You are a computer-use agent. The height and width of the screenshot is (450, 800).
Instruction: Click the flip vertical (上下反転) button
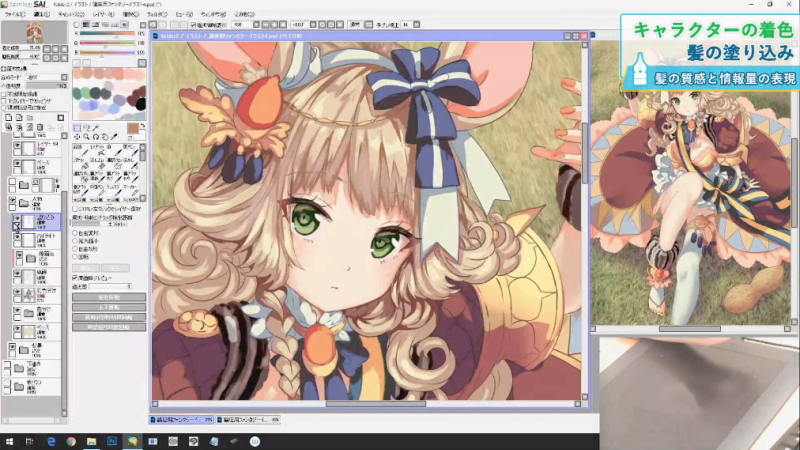(109, 307)
